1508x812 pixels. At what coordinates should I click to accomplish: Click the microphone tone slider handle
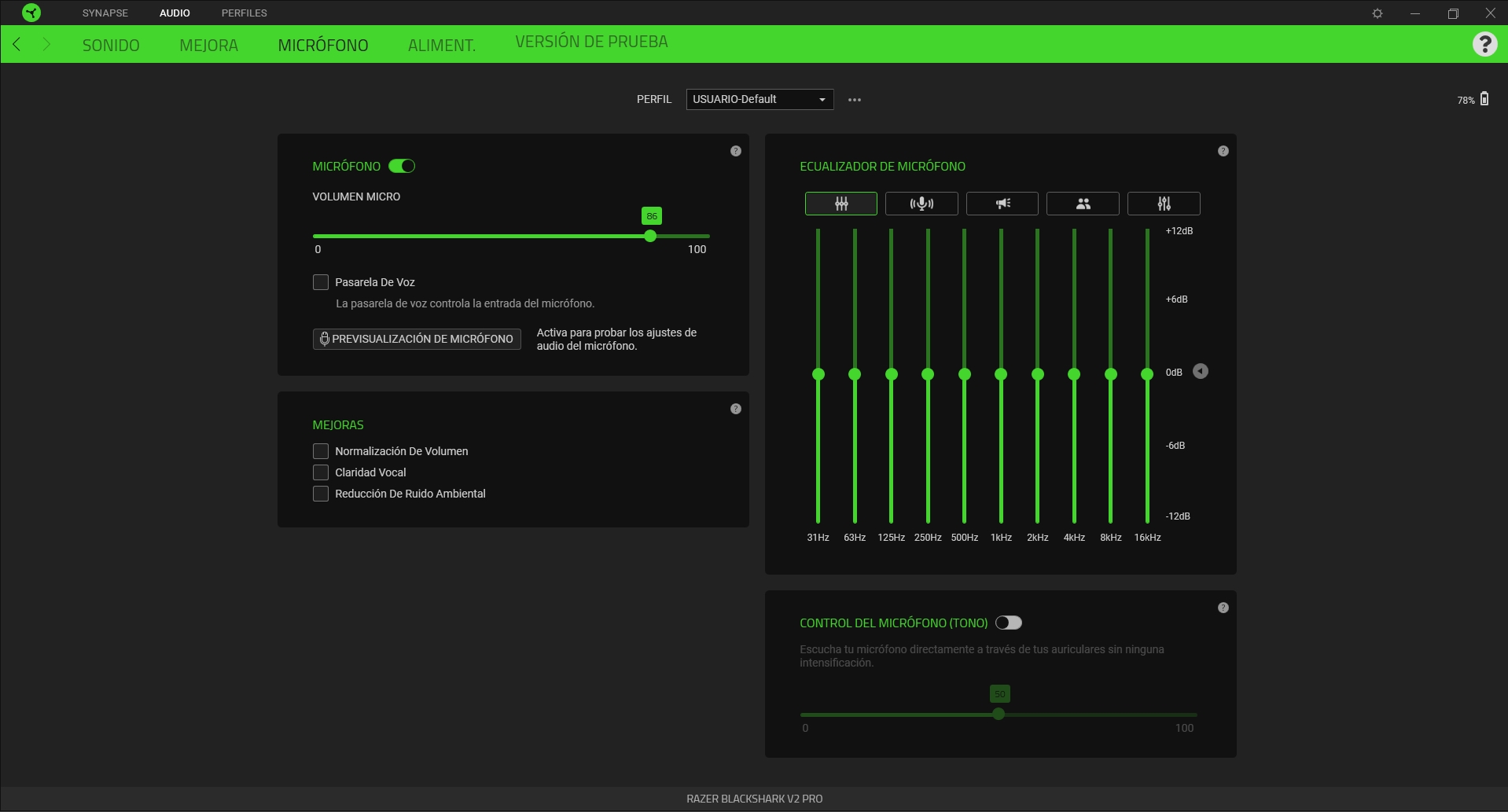coord(999,715)
